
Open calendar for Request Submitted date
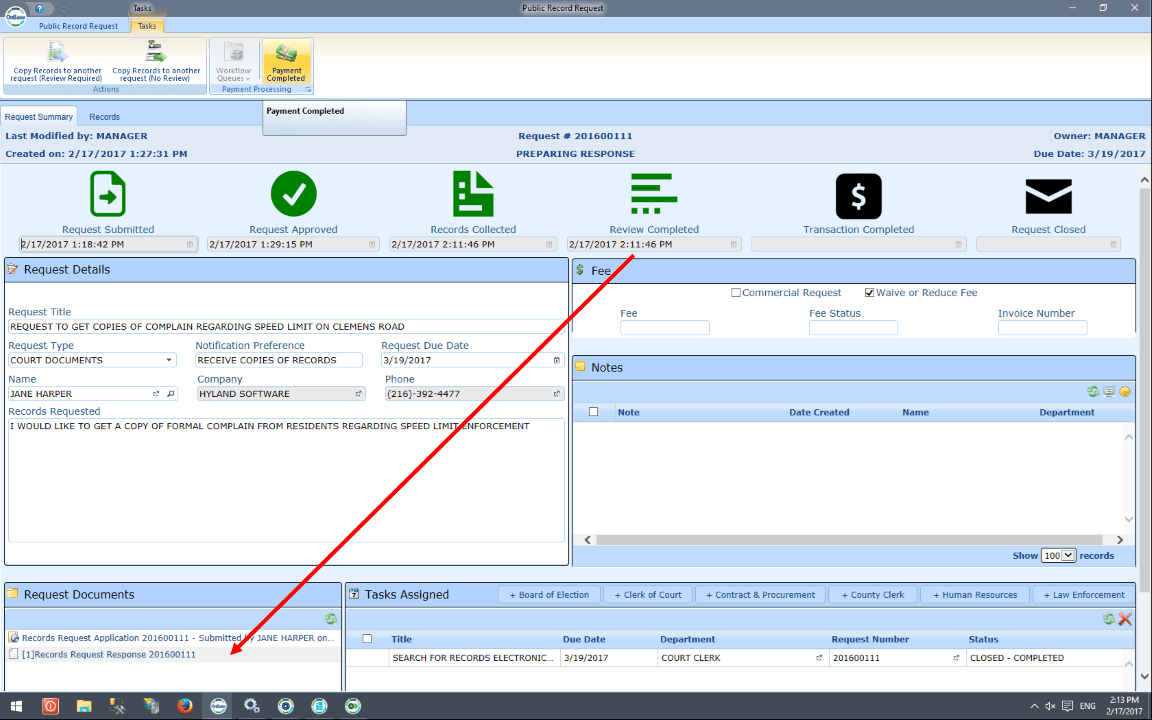point(190,245)
